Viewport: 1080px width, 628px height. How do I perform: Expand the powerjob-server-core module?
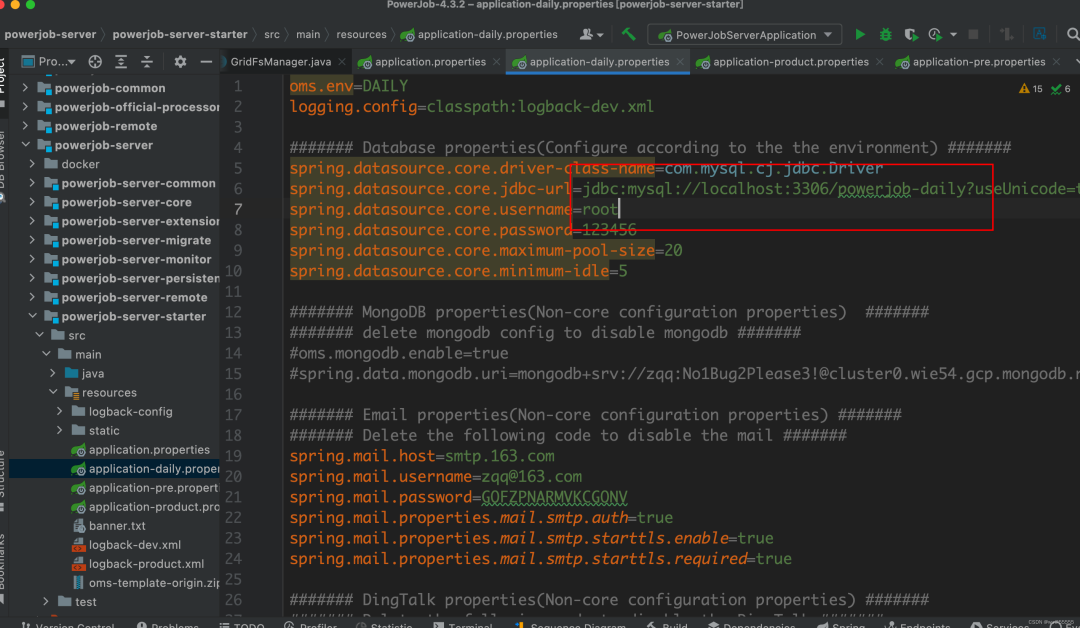(33, 202)
